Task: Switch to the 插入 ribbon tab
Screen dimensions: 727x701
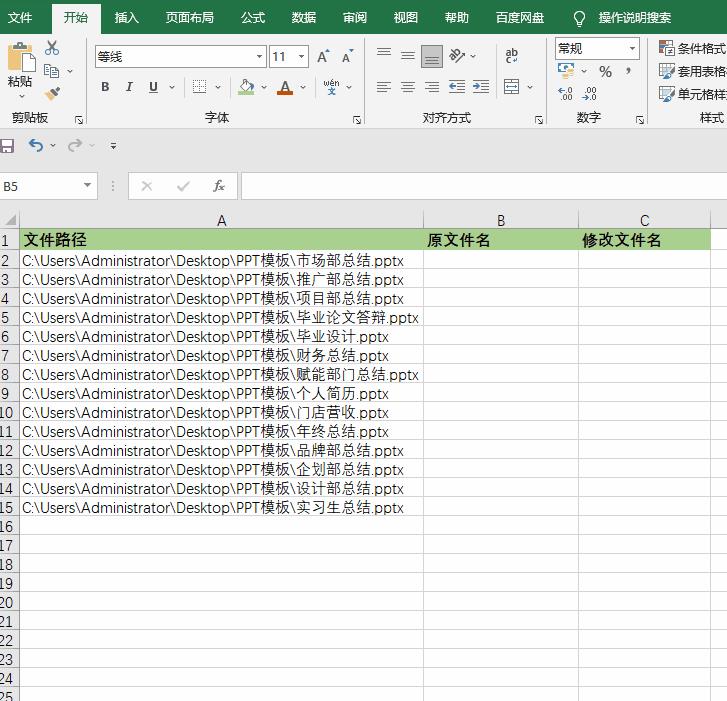Action: 127,17
